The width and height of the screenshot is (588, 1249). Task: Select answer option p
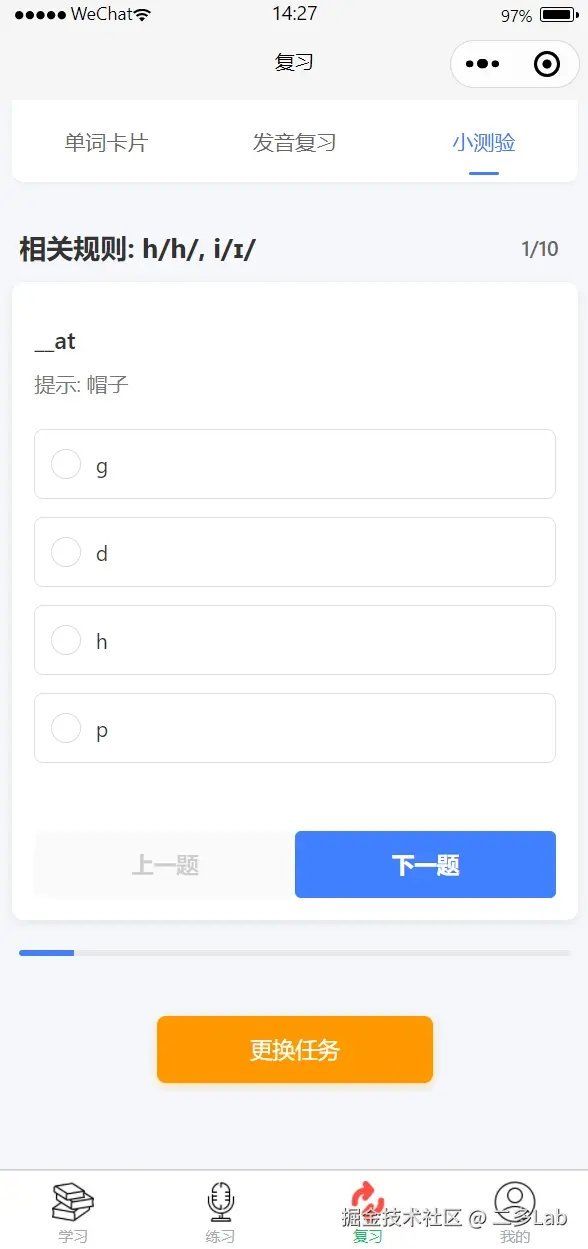point(294,728)
